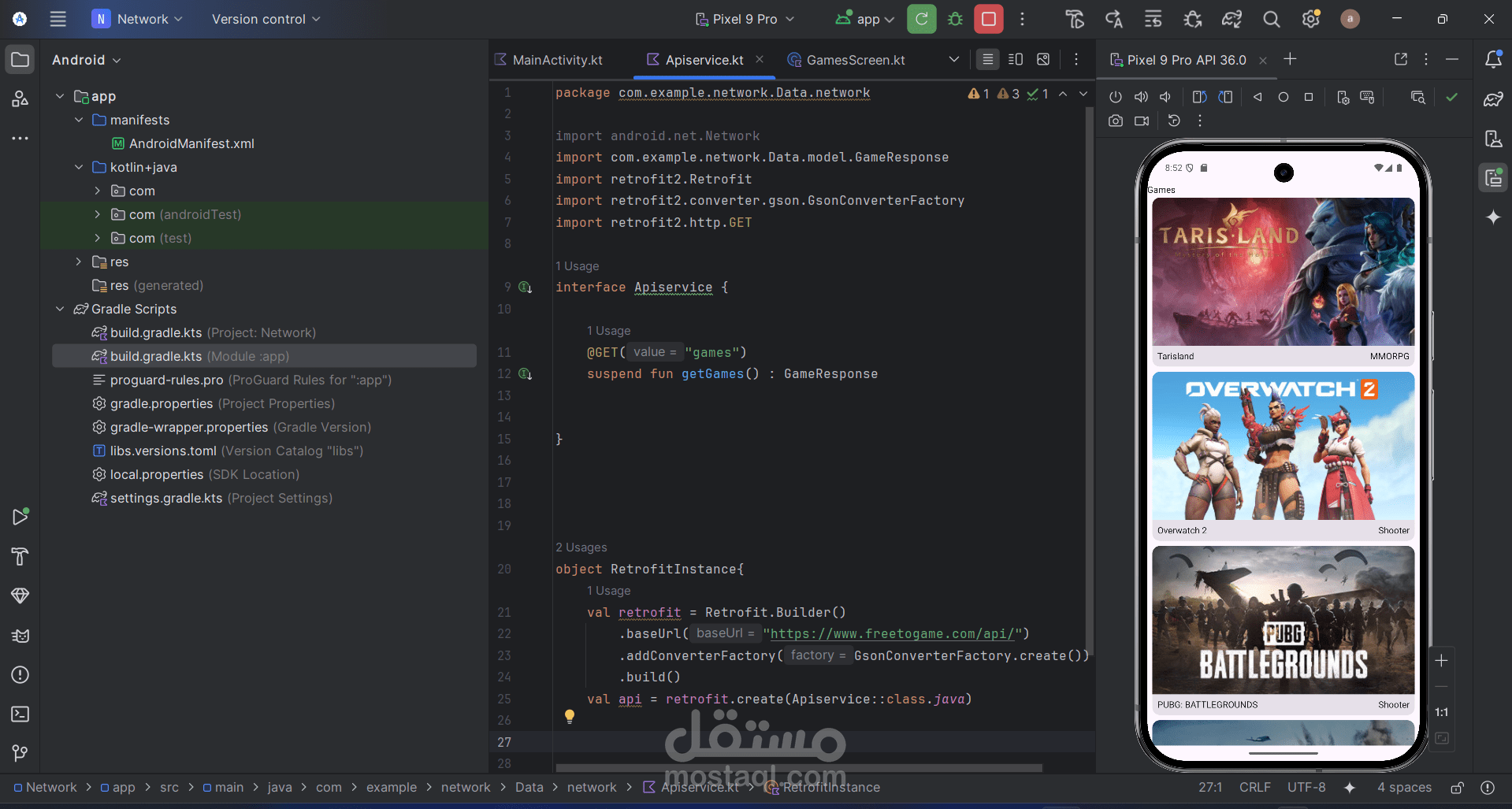
Task: Zoom in the emulator with plus button
Action: click(x=1441, y=661)
